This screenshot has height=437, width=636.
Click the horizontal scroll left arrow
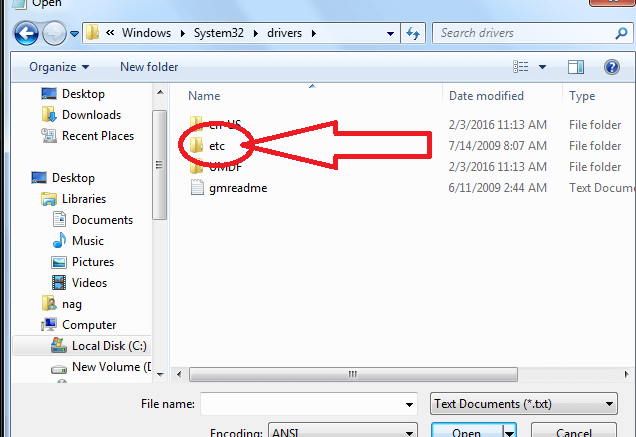(x=179, y=375)
